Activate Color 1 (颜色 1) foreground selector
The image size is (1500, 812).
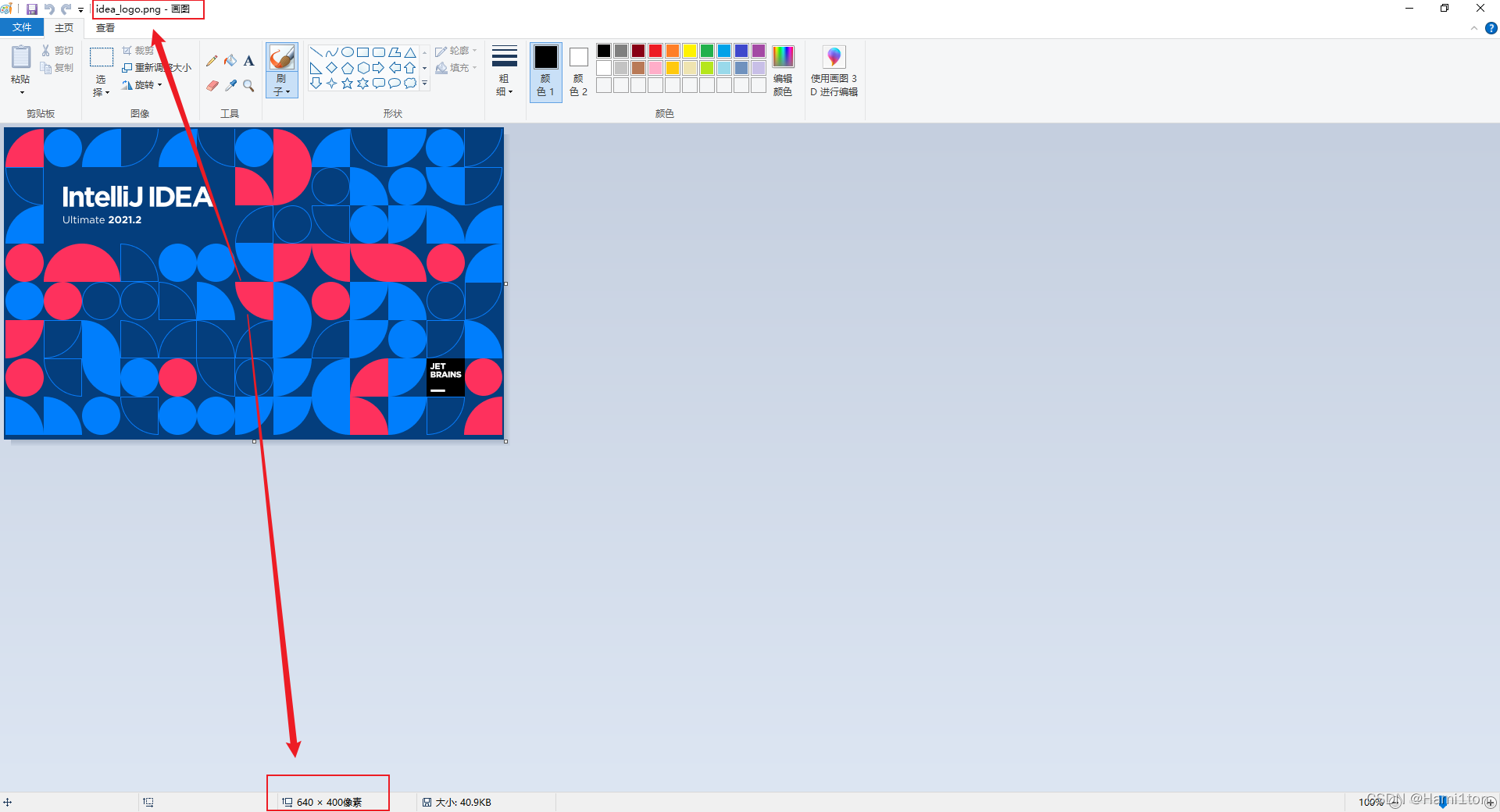click(545, 71)
